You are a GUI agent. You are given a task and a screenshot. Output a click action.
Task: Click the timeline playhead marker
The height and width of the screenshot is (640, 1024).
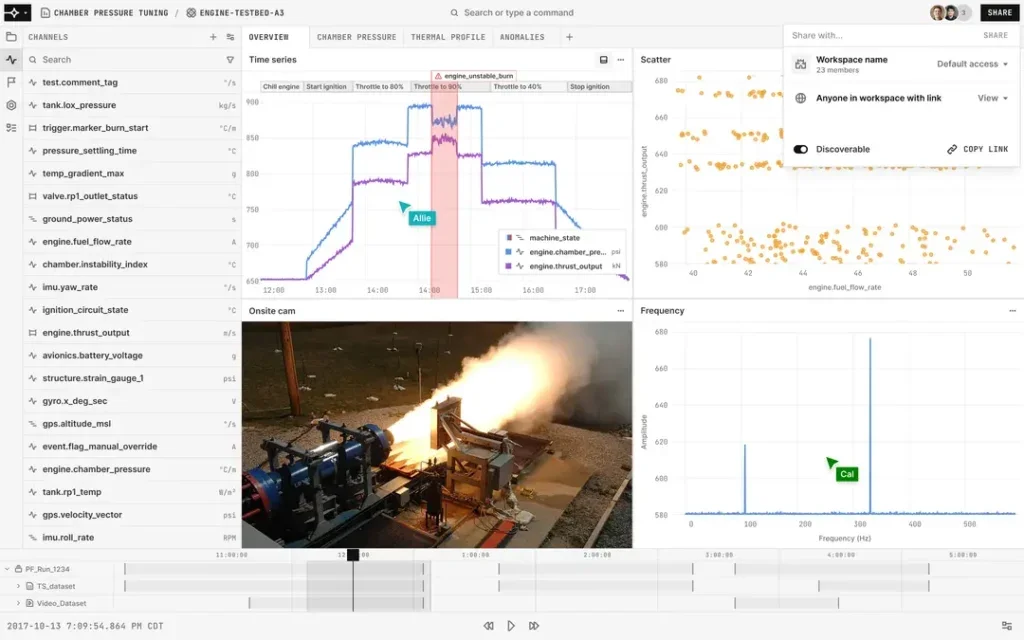pos(352,555)
